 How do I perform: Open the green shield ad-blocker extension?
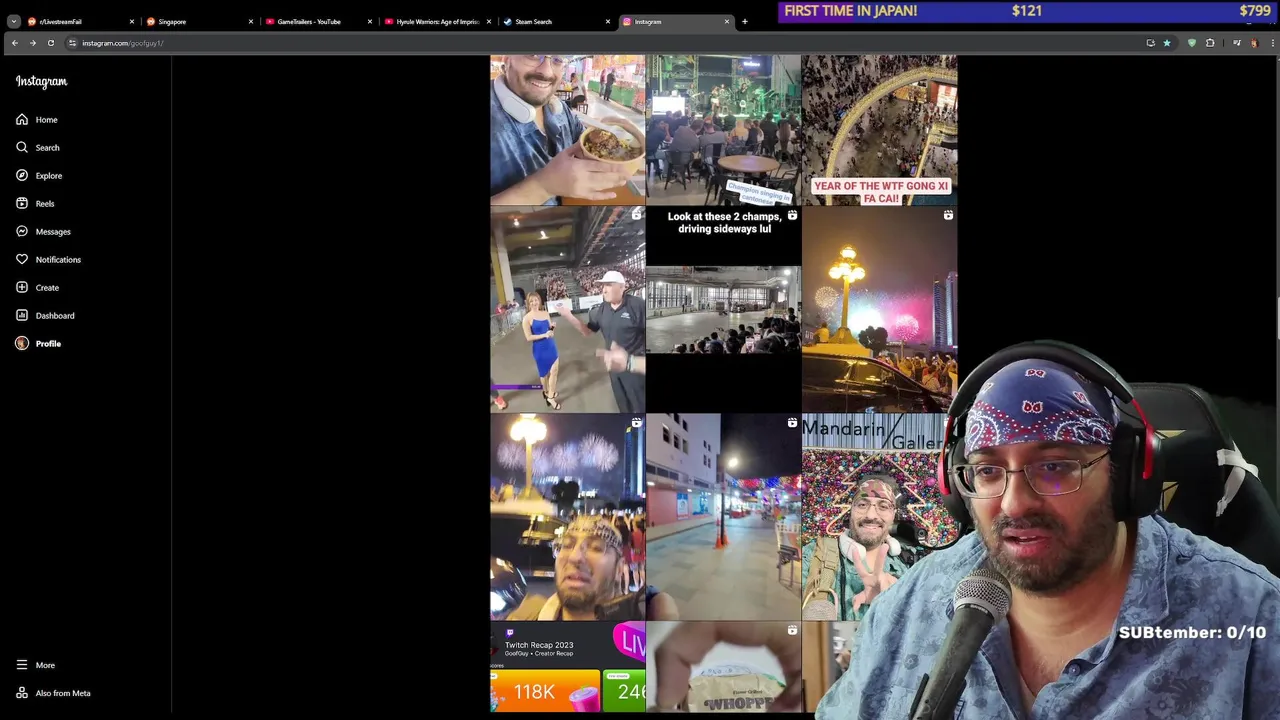coord(1192,43)
